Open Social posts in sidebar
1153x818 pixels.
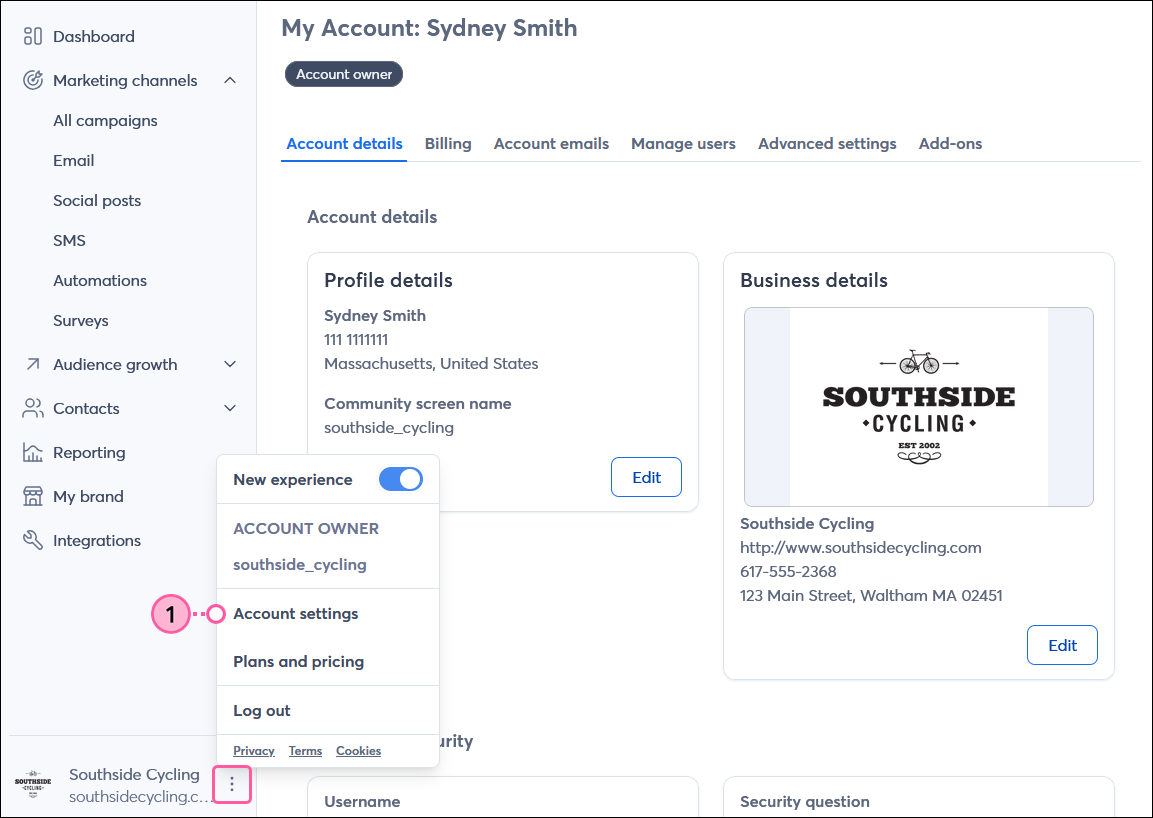[x=97, y=201]
